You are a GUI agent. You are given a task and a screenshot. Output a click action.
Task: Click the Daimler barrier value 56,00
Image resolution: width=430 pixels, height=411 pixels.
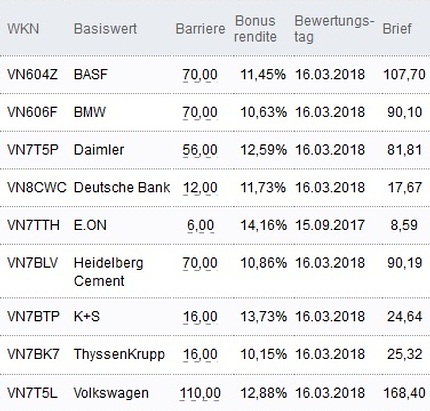[x=200, y=150]
